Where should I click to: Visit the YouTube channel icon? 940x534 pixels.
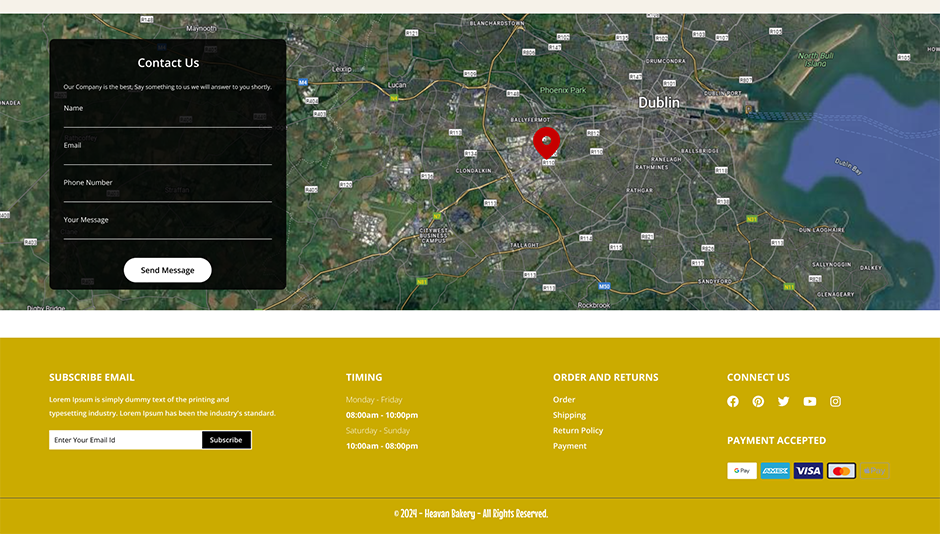(x=809, y=402)
